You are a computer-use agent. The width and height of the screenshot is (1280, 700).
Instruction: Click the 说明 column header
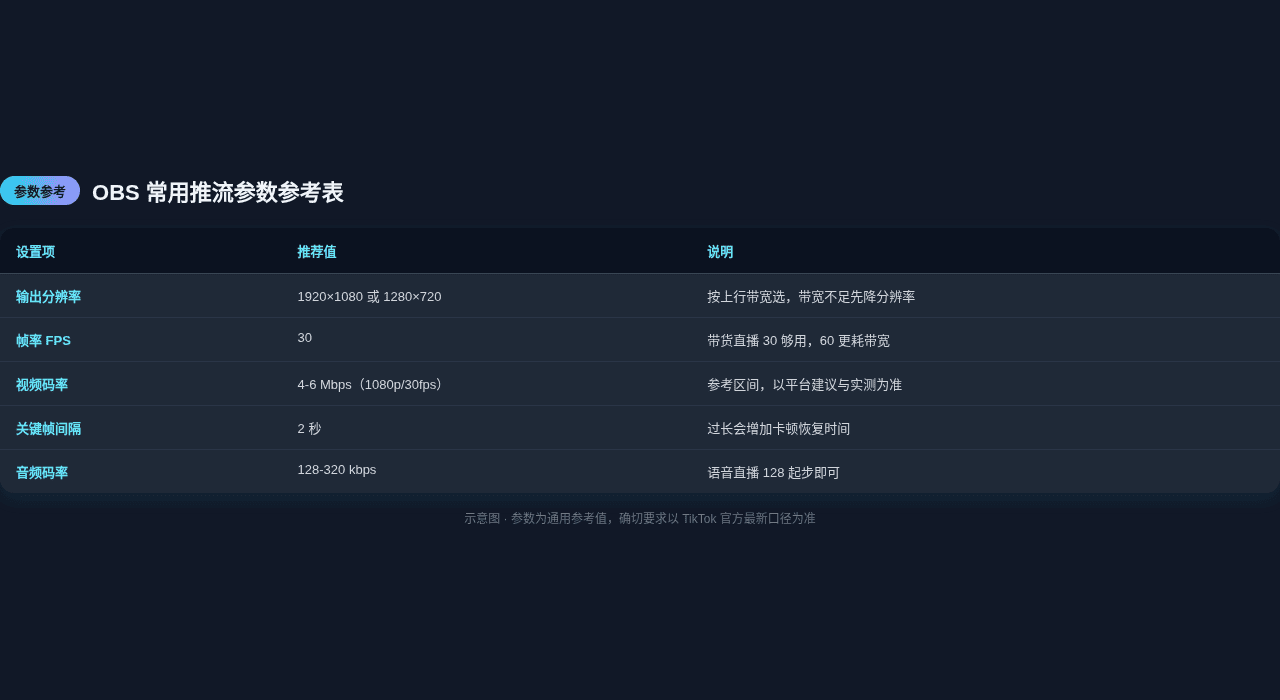pos(720,252)
